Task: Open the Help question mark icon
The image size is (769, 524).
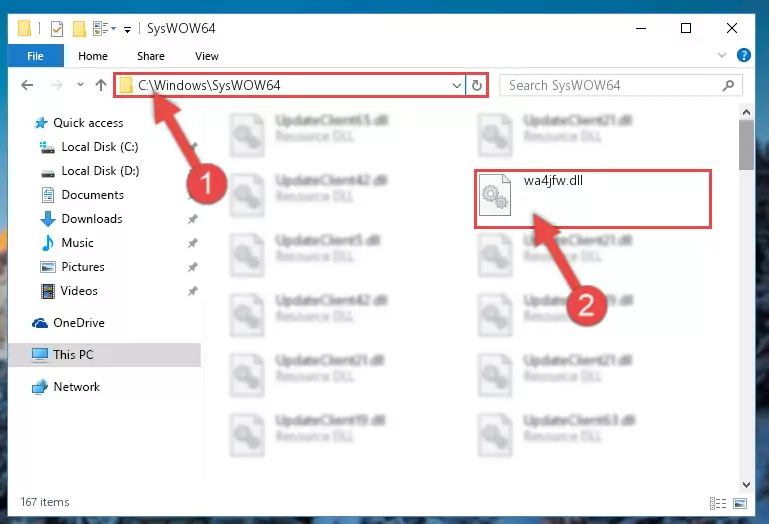Action: [x=743, y=55]
